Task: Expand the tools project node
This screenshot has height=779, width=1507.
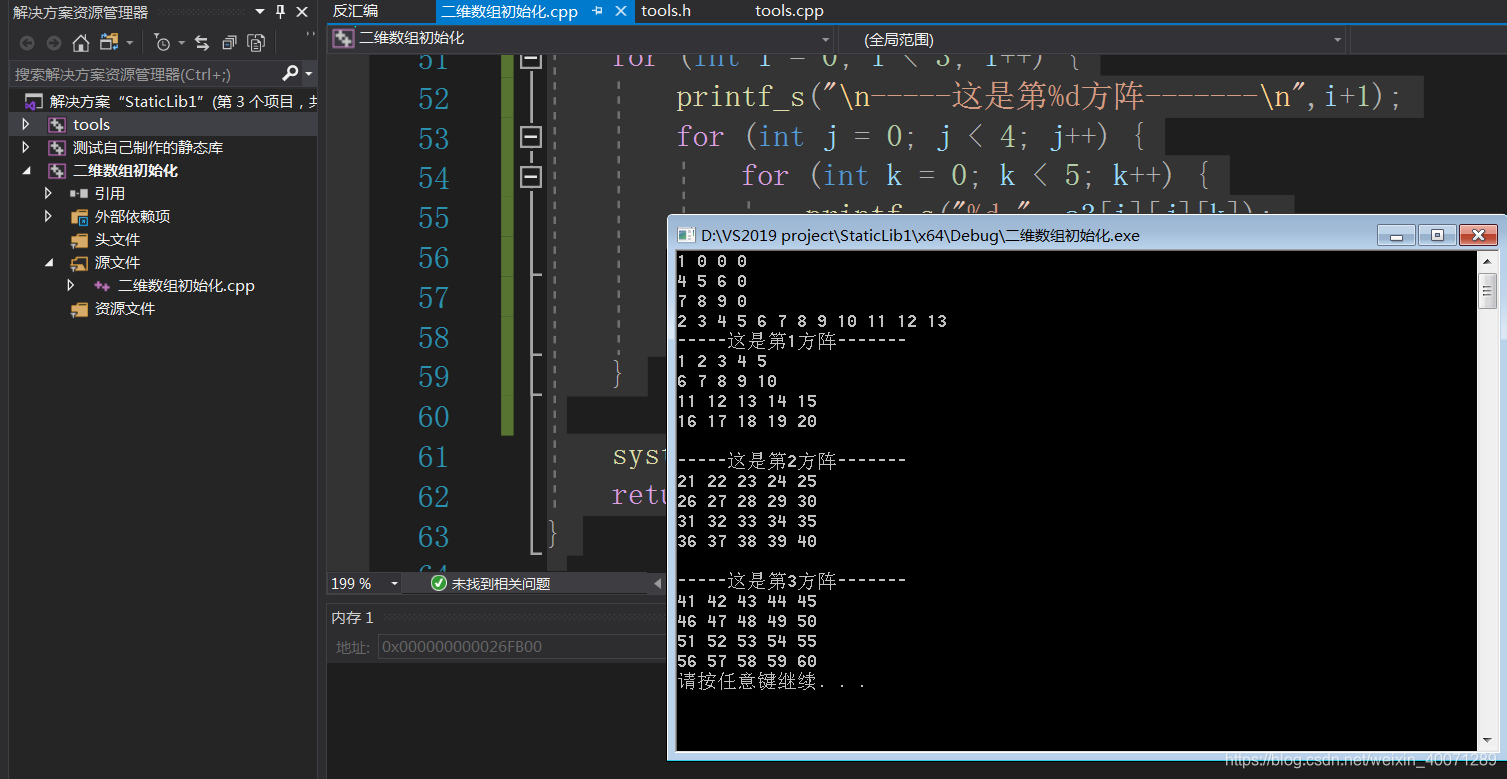Action: (x=26, y=125)
